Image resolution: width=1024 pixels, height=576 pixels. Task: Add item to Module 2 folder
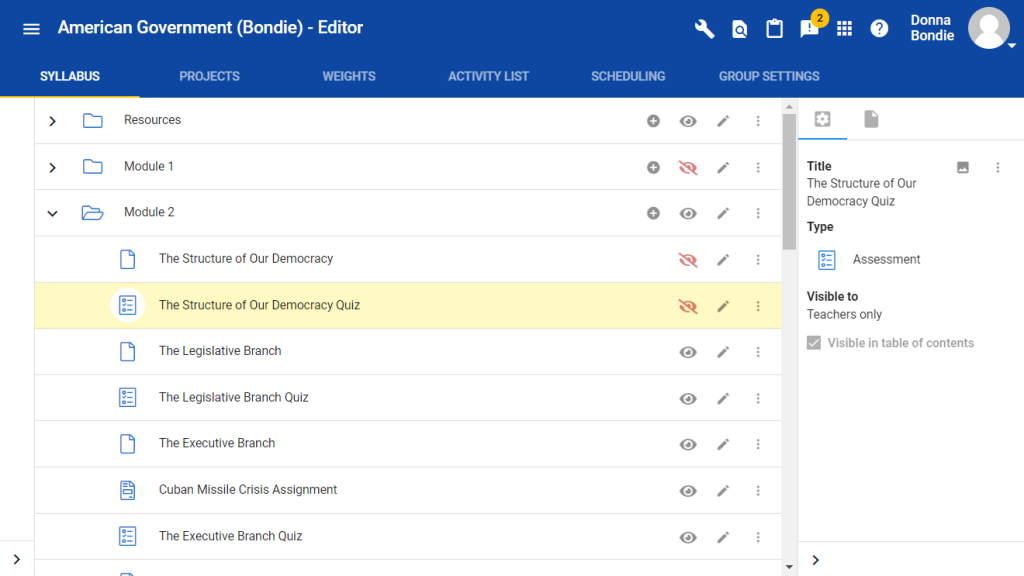click(653, 213)
